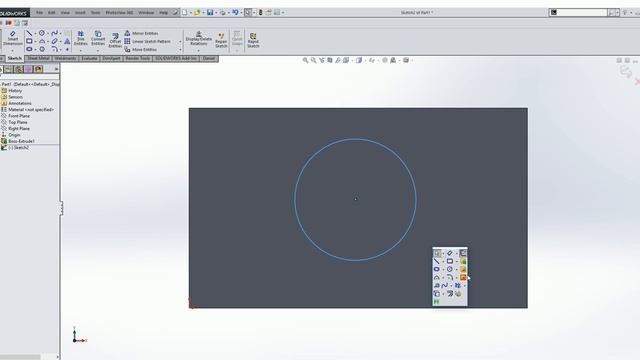The image size is (640, 360).
Task: Pick the Polygon tool in the Sketch ribbon
Action: 42,49
